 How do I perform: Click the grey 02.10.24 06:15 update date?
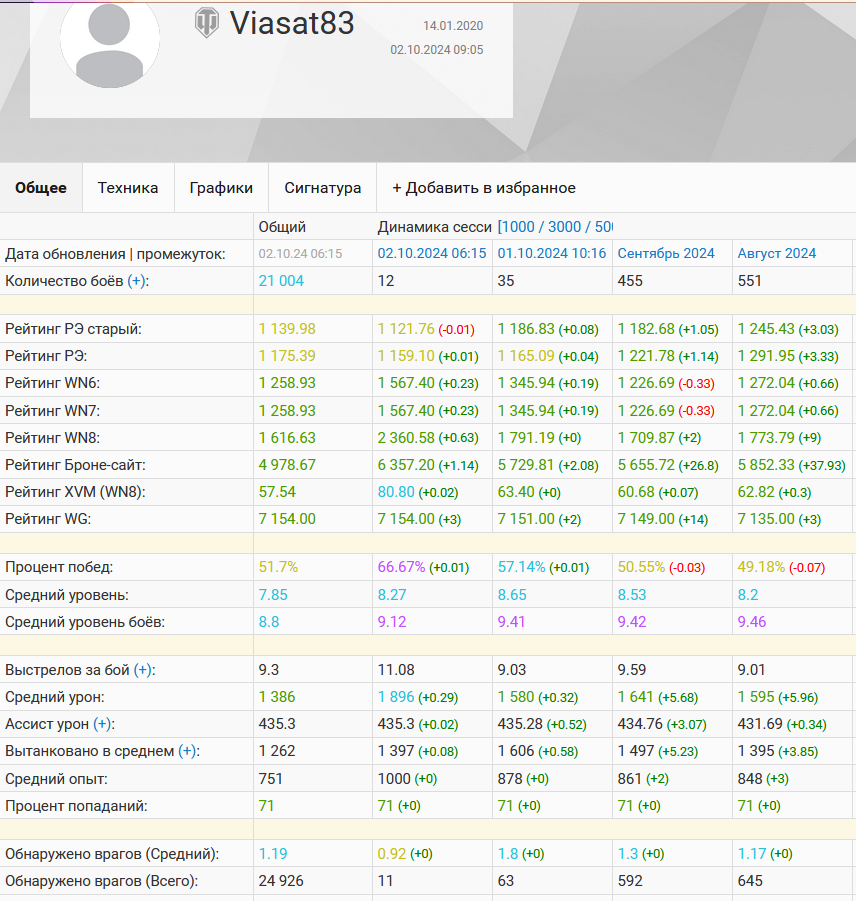coord(300,254)
